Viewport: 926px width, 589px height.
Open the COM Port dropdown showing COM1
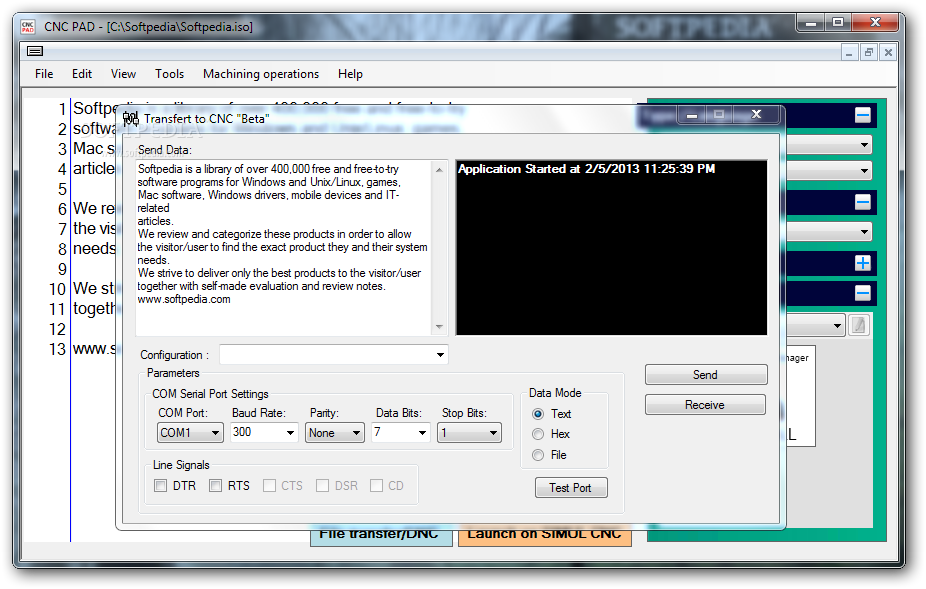point(190,433)
